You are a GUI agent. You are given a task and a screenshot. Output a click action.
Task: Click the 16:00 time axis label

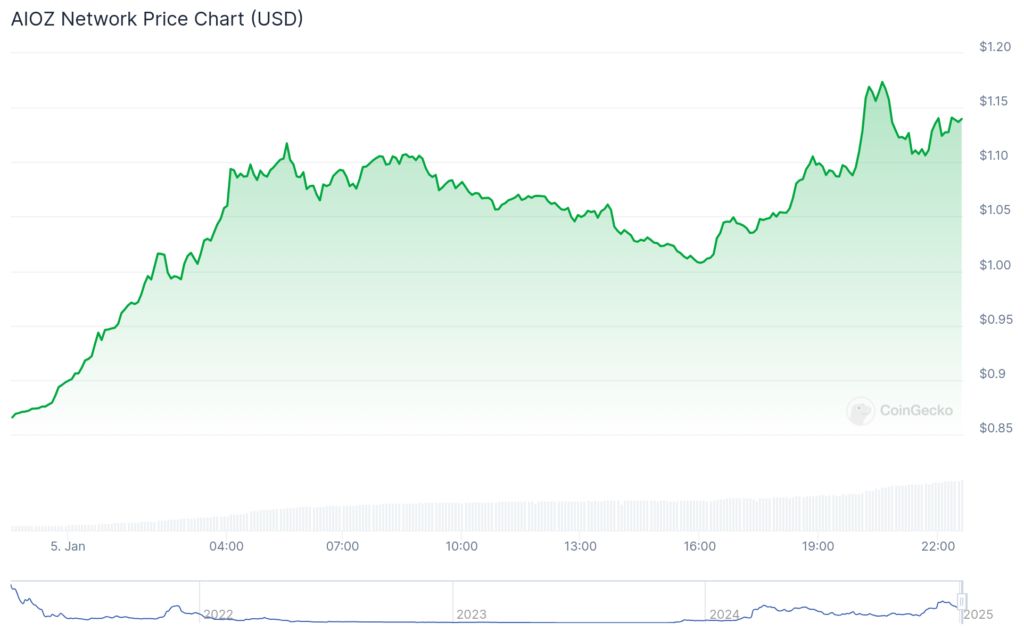[699, 546]
